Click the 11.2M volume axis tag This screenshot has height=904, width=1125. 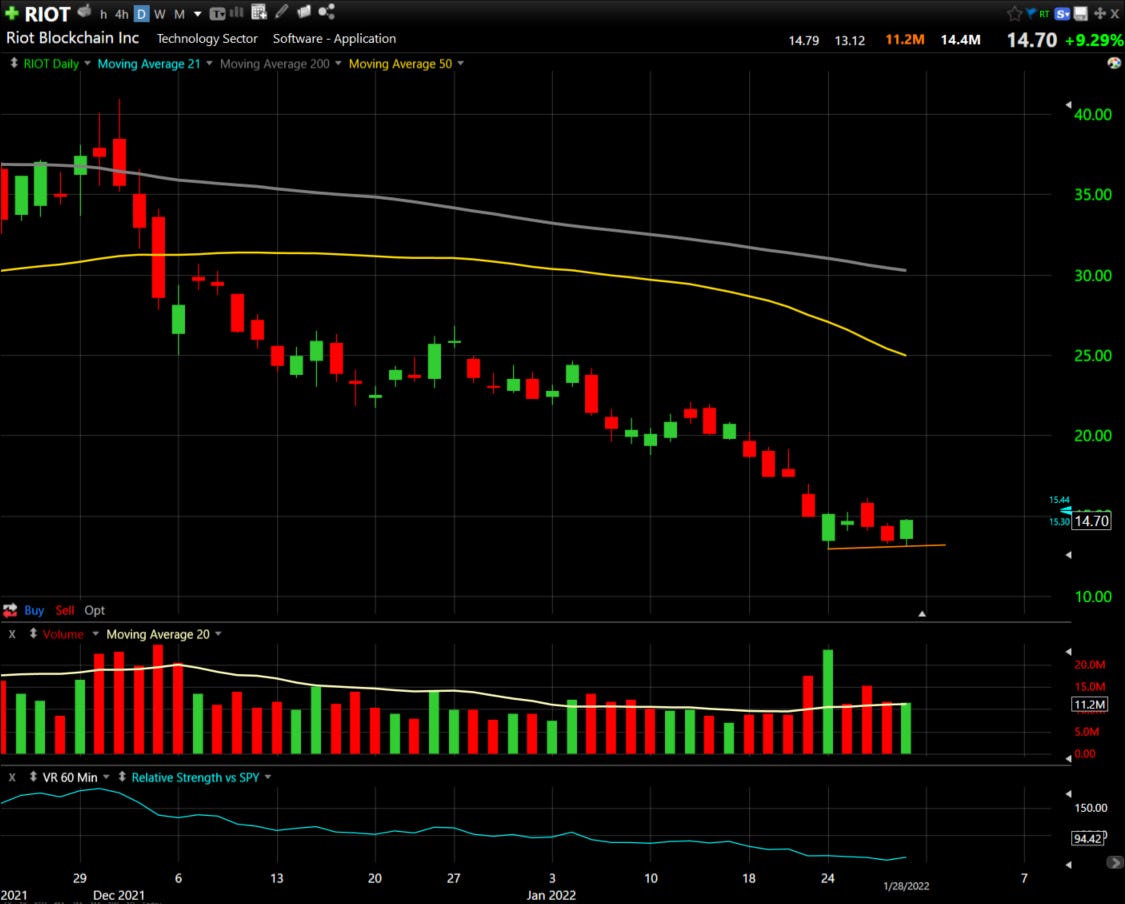[1089, 705]
